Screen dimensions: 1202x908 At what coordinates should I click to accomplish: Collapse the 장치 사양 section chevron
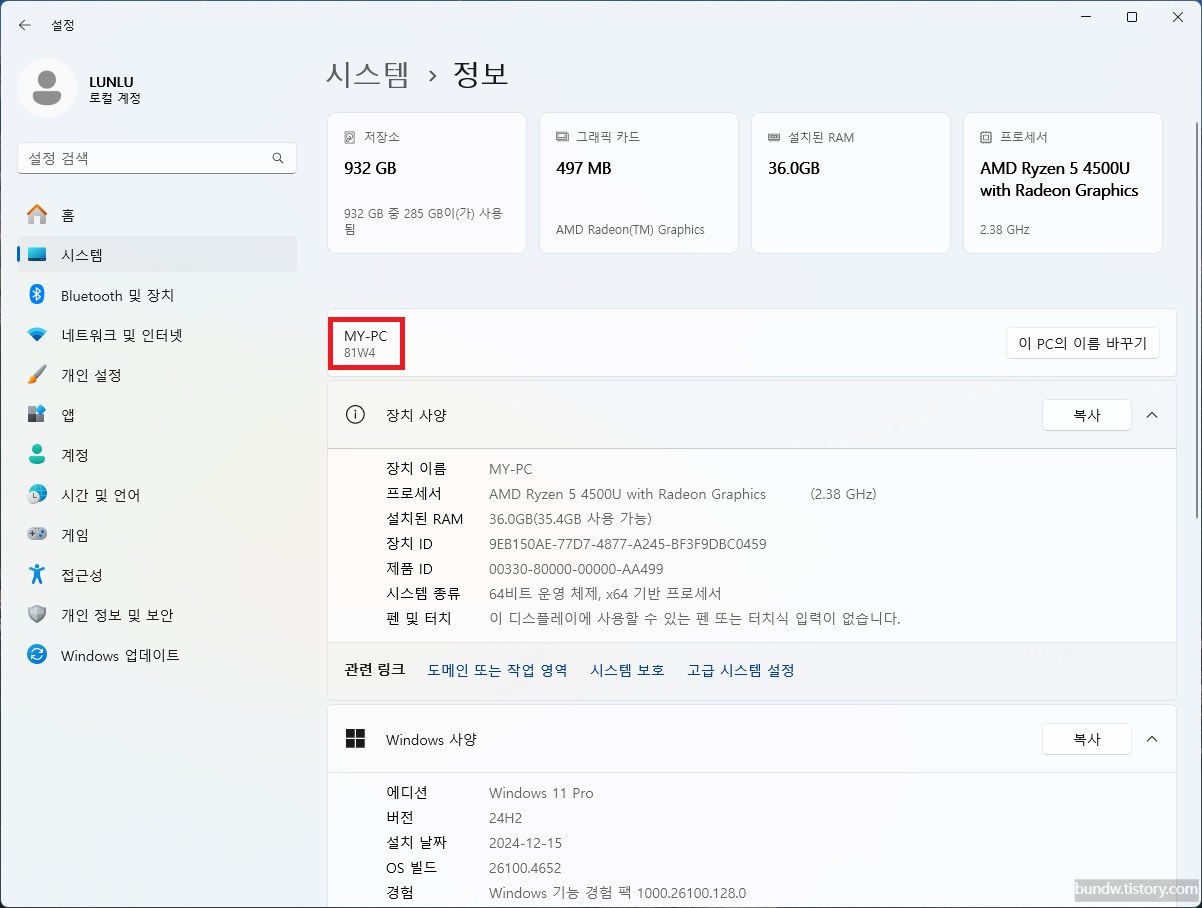1152,415
